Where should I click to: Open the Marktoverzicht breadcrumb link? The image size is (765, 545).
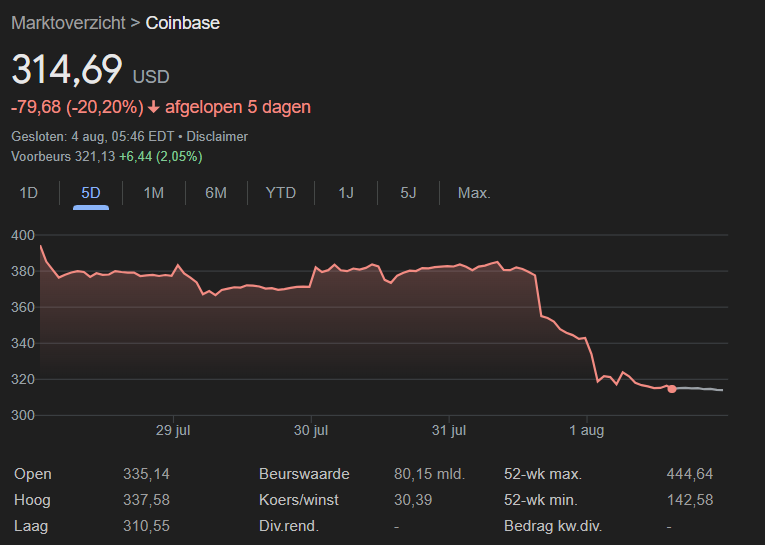coord(68,22)
